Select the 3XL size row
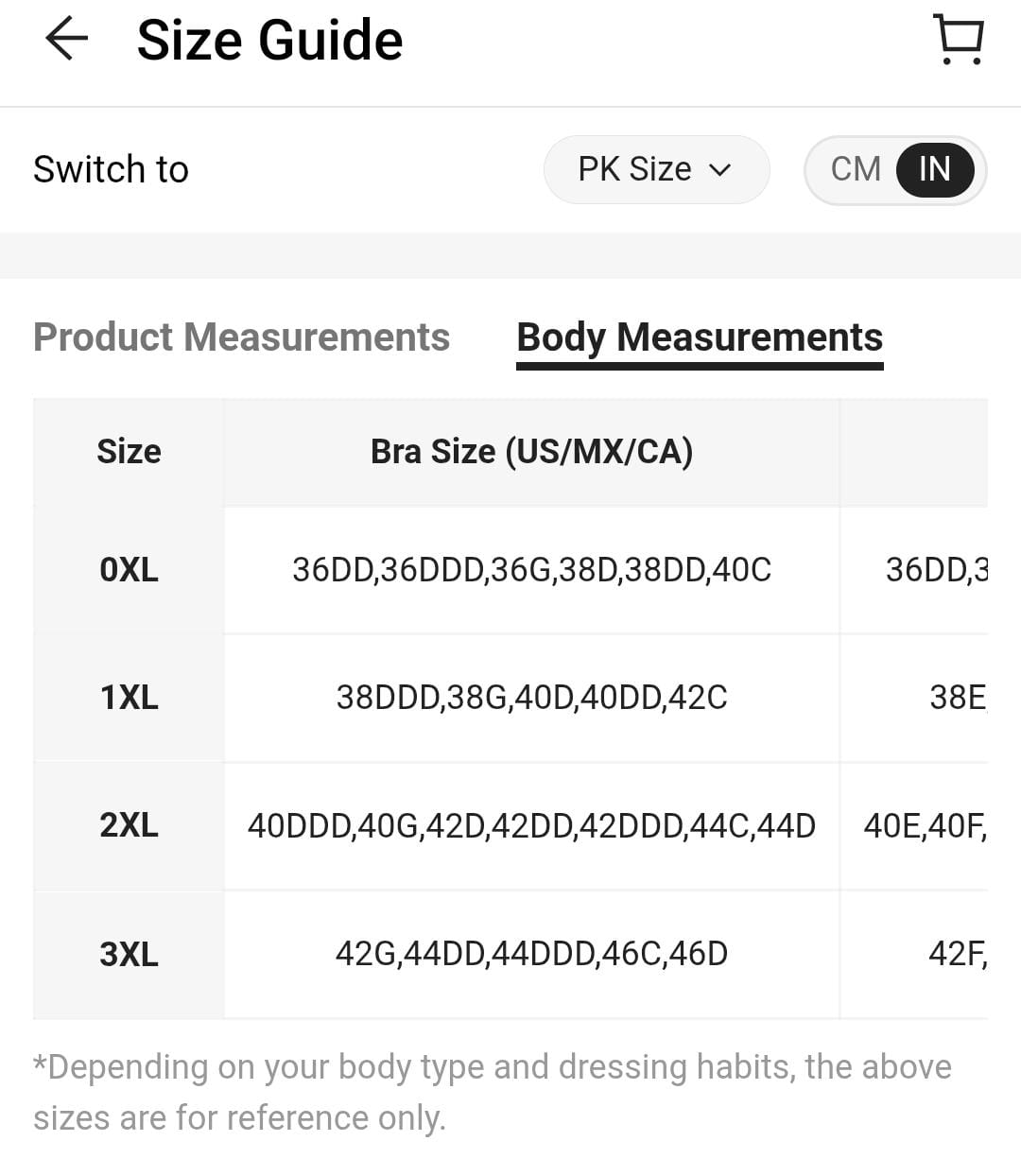 coord(510,954)
